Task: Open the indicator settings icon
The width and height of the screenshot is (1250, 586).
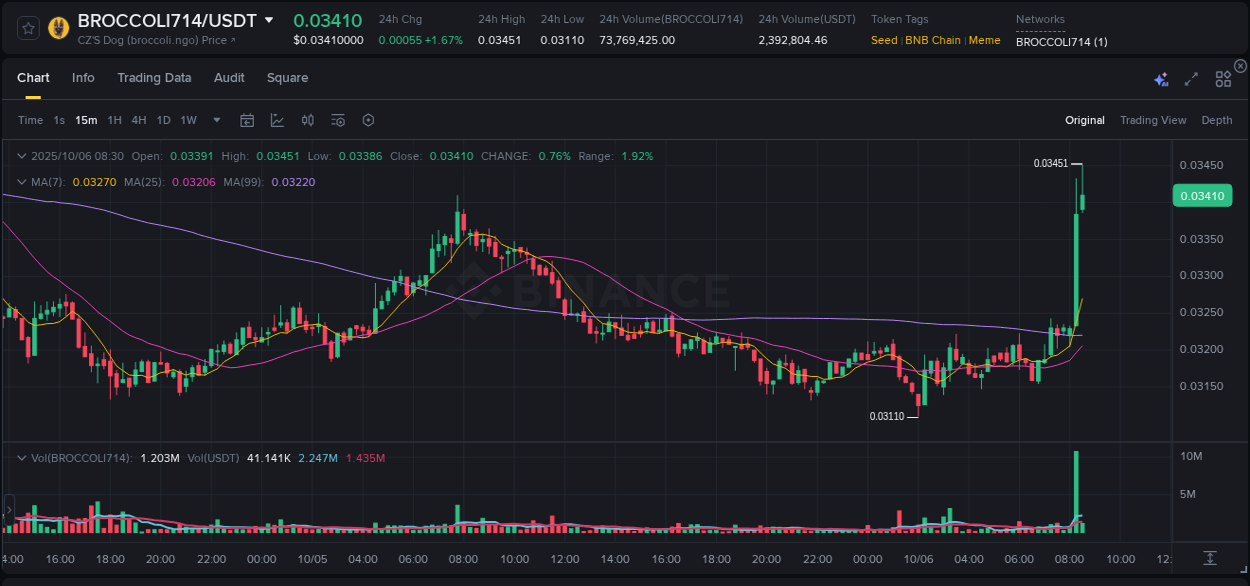Action: pyautogui.click(x=337, y=120)
